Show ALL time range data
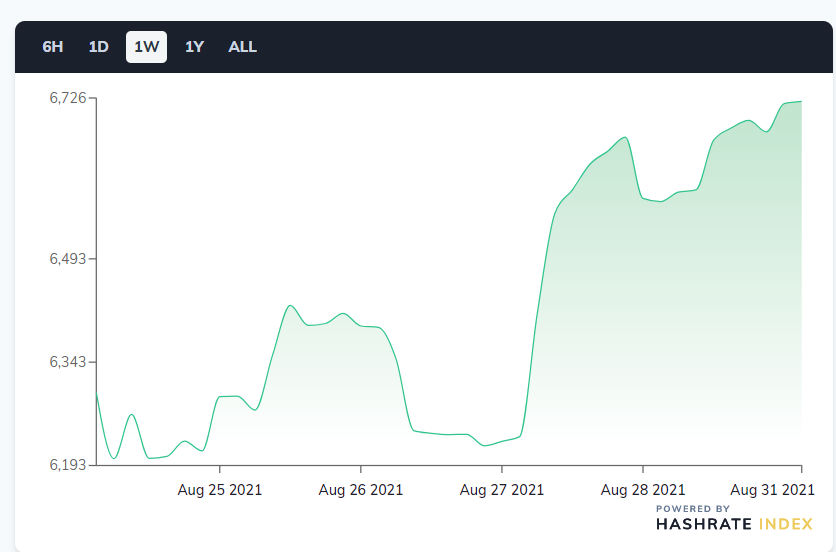Viewport: 836px width, 552px height. tap(243, 47)
